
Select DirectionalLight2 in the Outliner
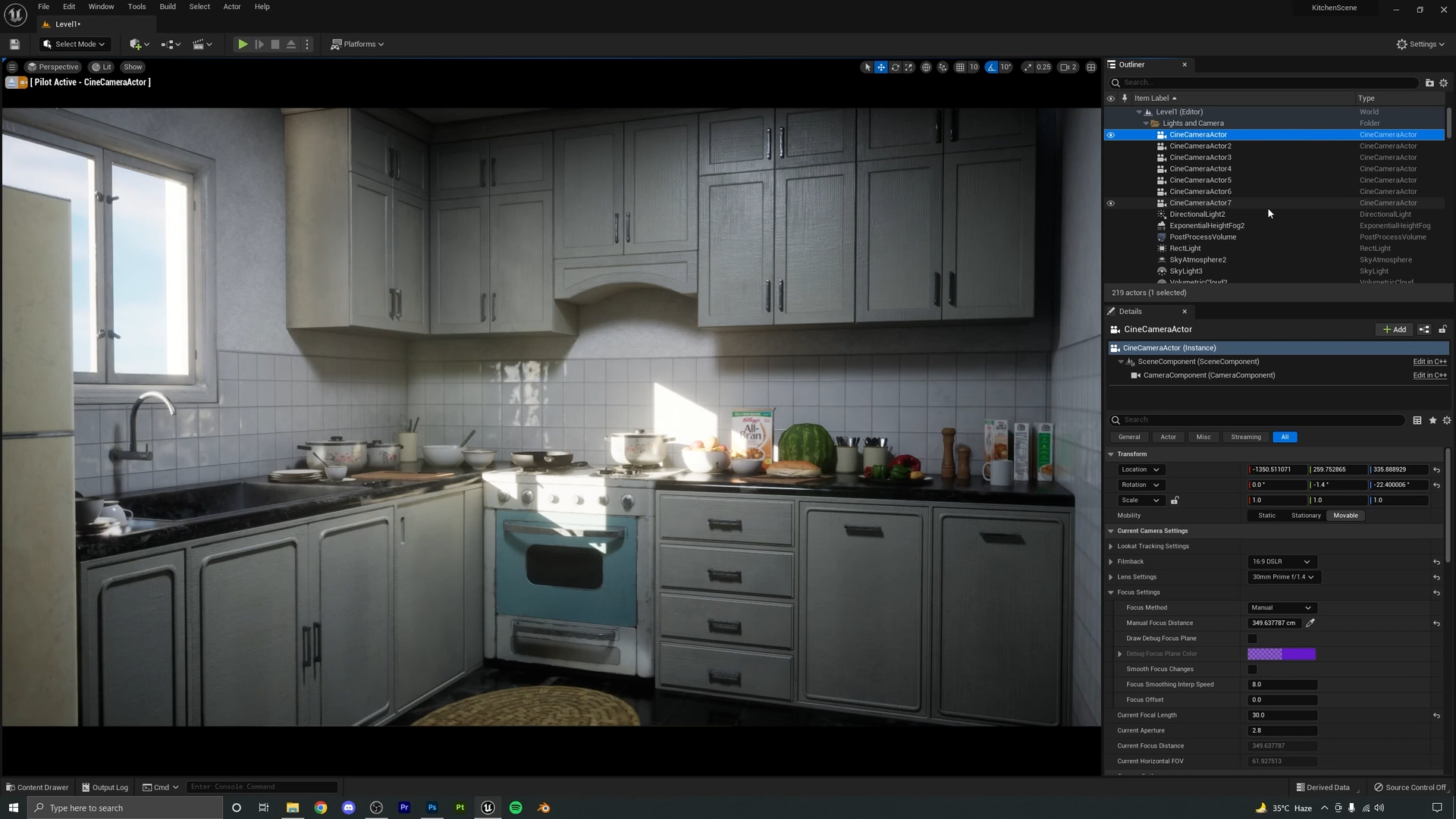tap(1197, 215)
